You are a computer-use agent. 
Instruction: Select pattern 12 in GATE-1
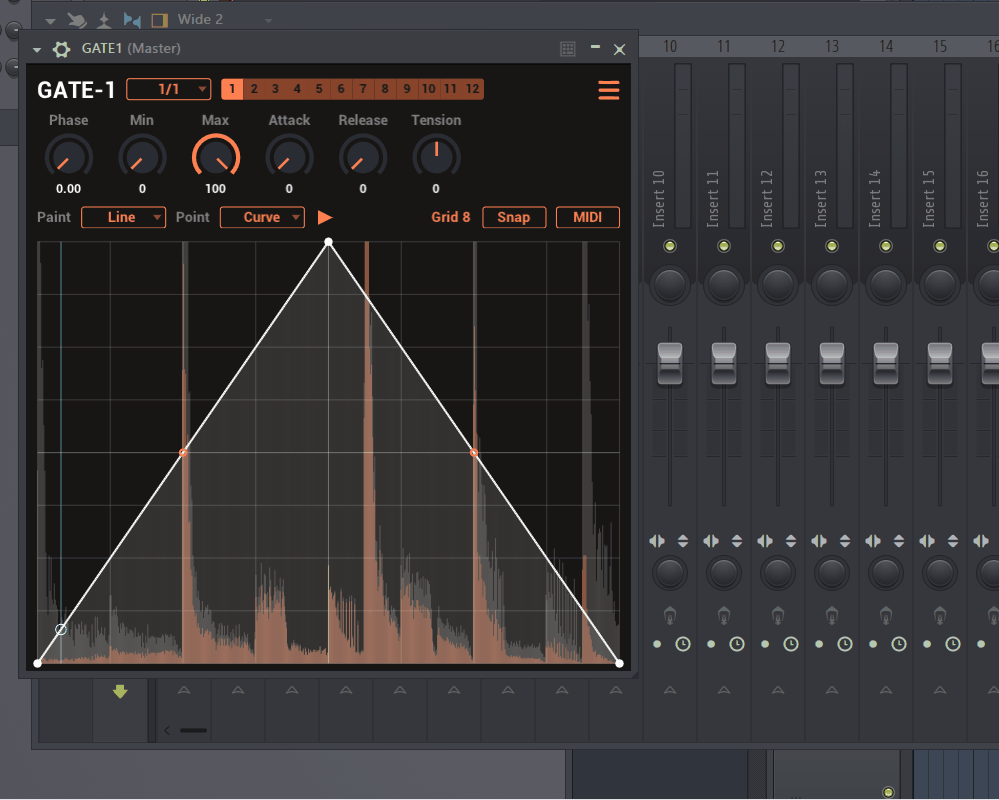(x=472, y=89)
